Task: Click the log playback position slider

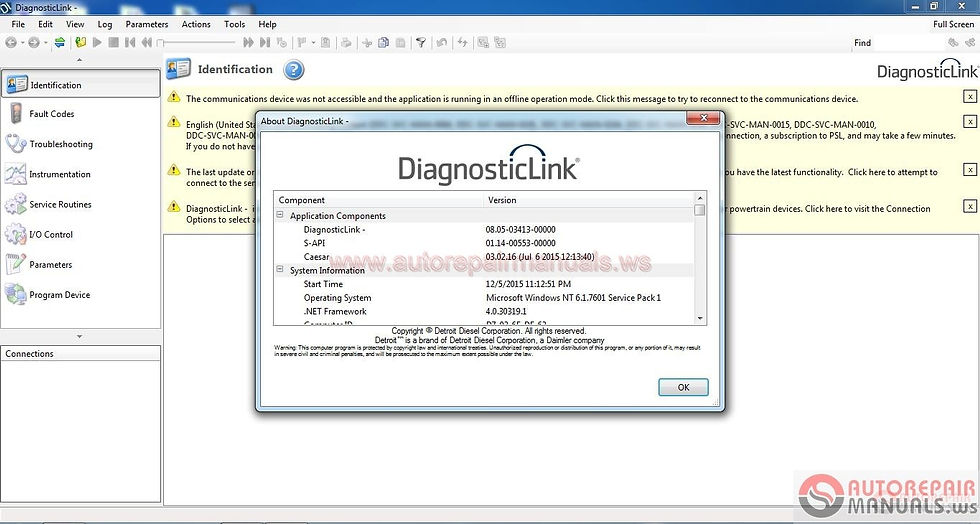Action: click(x=196, y=43)
